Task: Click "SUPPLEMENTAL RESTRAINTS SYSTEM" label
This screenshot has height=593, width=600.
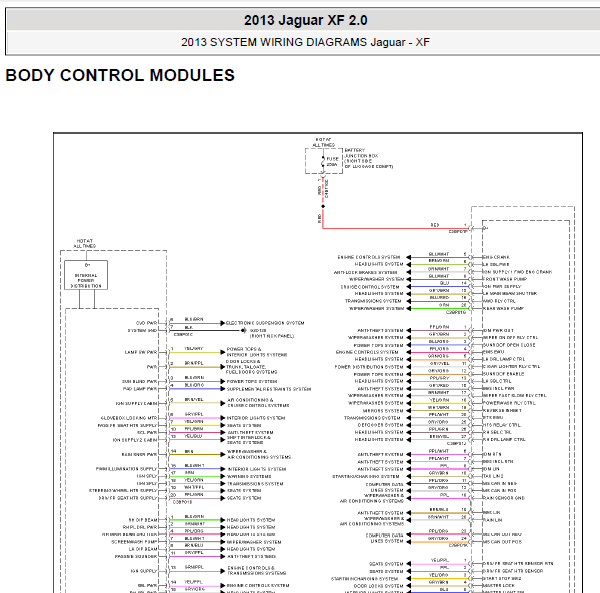Action: click(269, 389)
